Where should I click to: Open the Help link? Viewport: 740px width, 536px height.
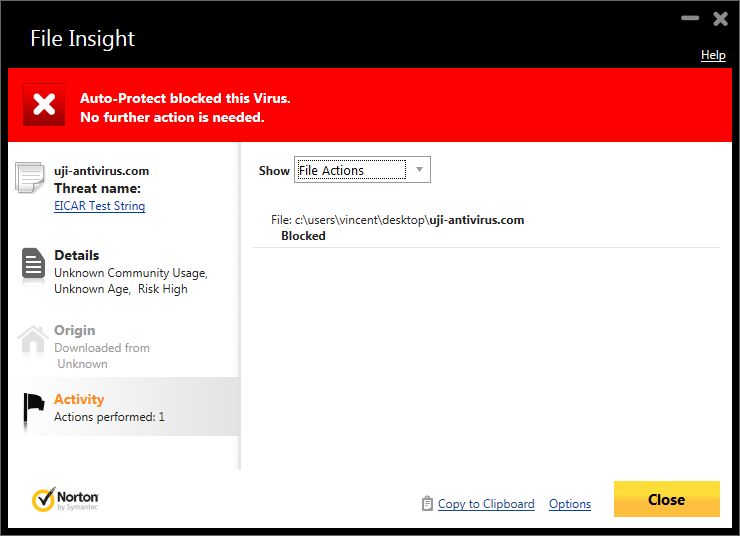[713, 55]
